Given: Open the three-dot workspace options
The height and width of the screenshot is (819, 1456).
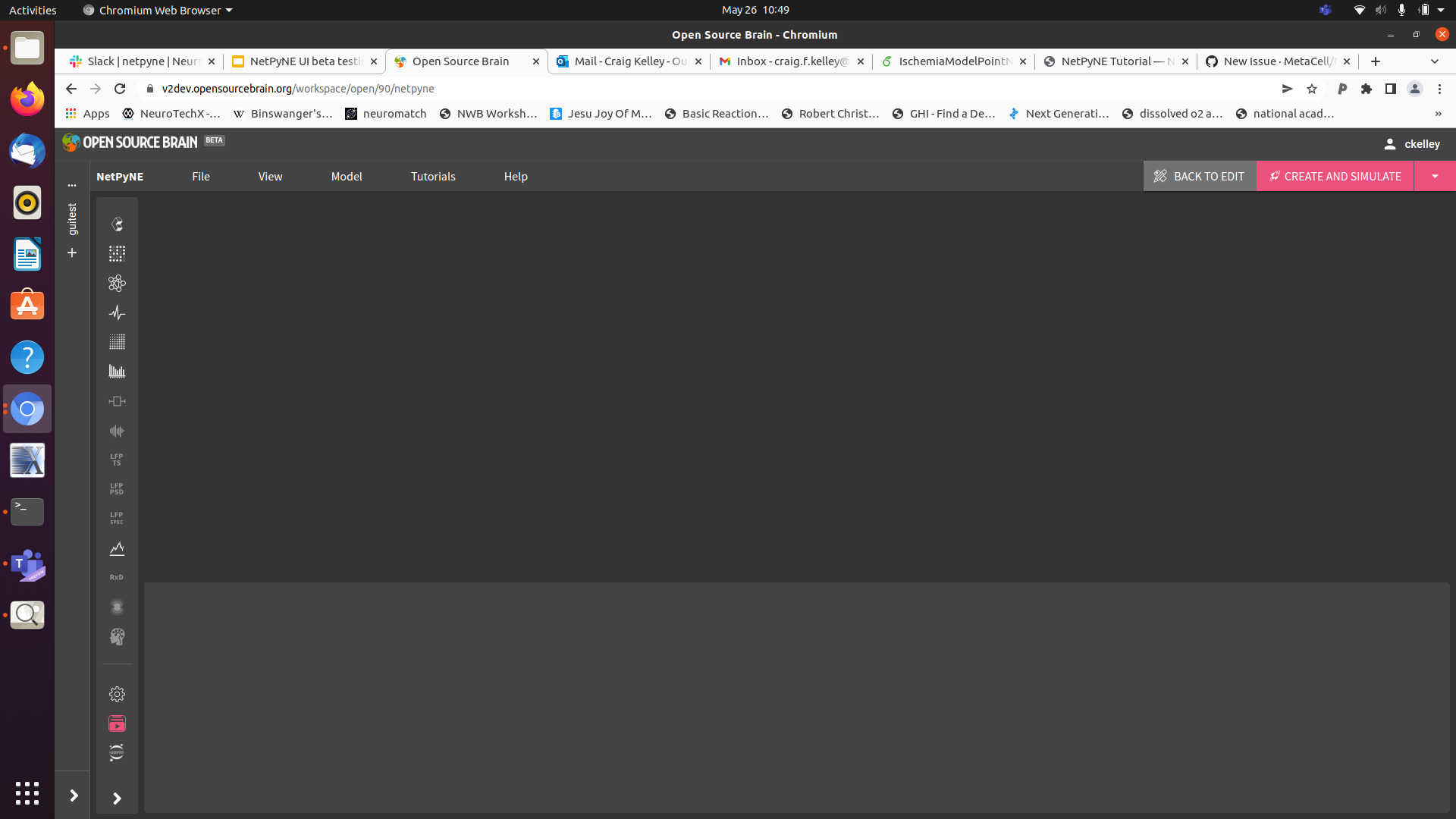Looking at the screenshot, I should click(72, 185).
